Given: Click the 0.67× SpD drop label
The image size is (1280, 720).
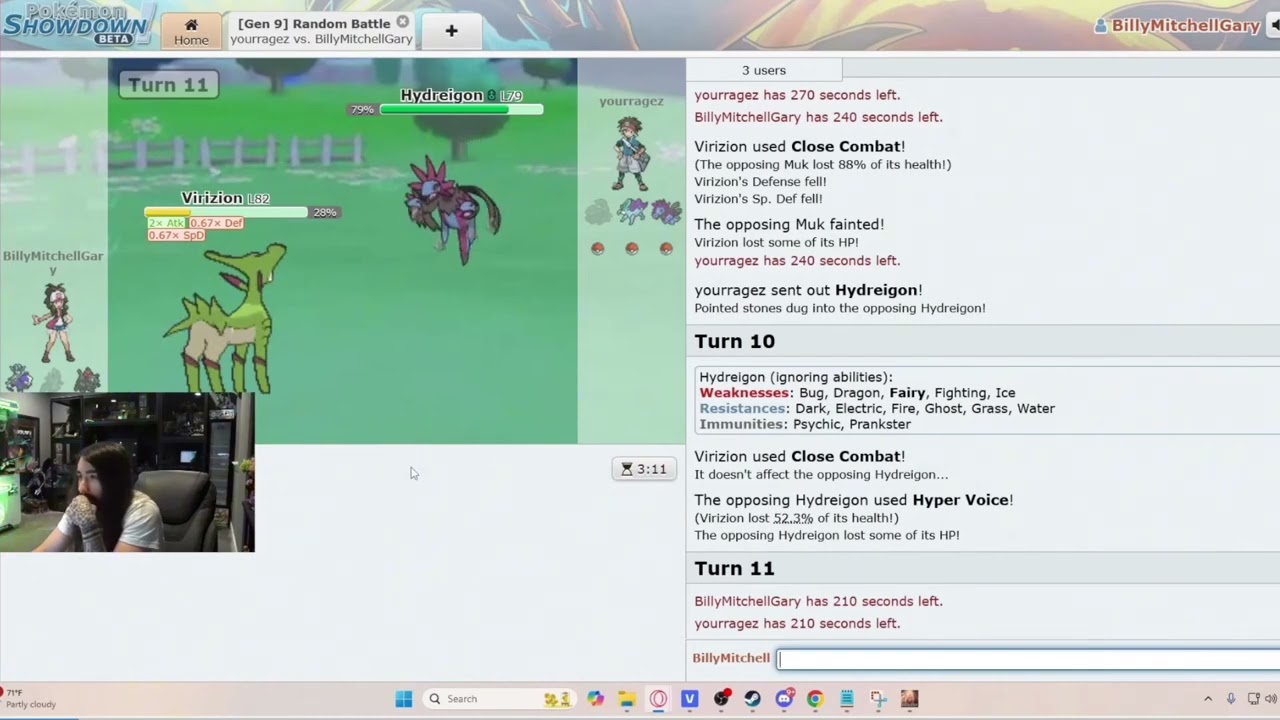Looking at the screenshot, I should pyautogui.click(x=176, y=235).
